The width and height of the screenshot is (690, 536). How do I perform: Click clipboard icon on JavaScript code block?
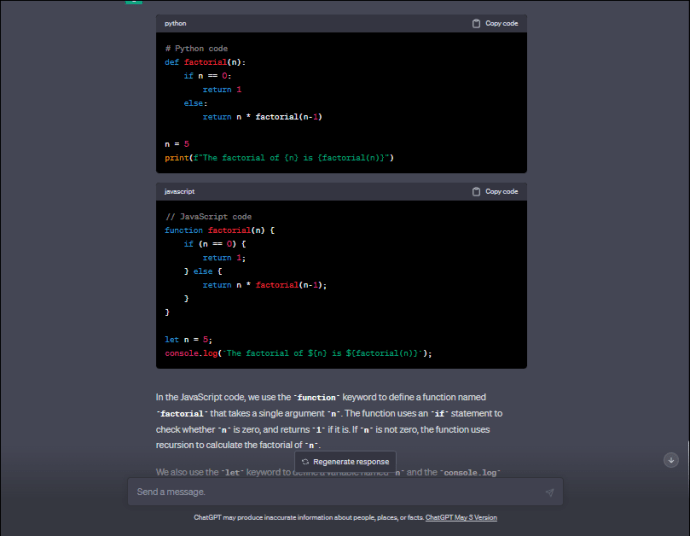[476, 191]
